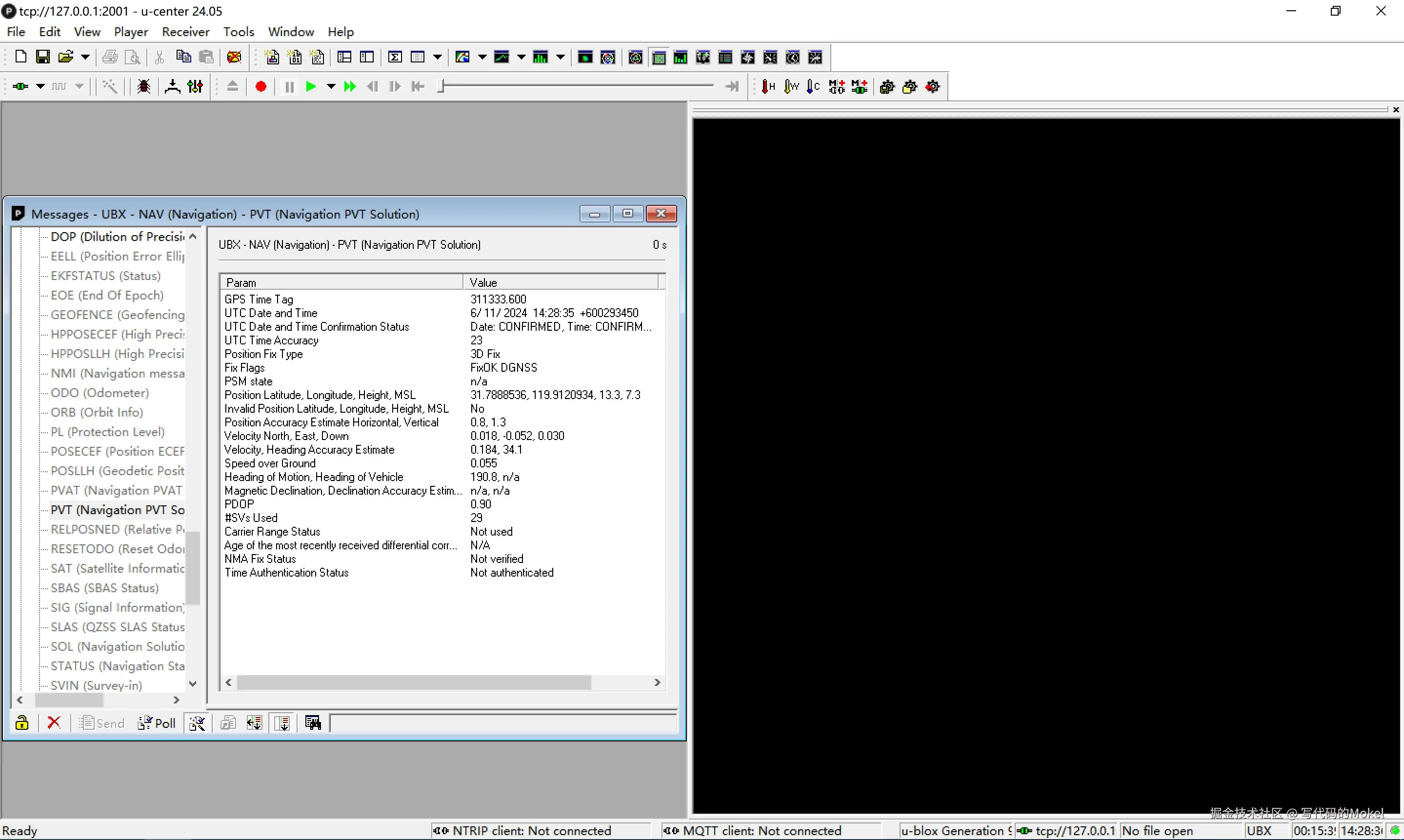Click the debug bug icon

[x=144, y=87]
